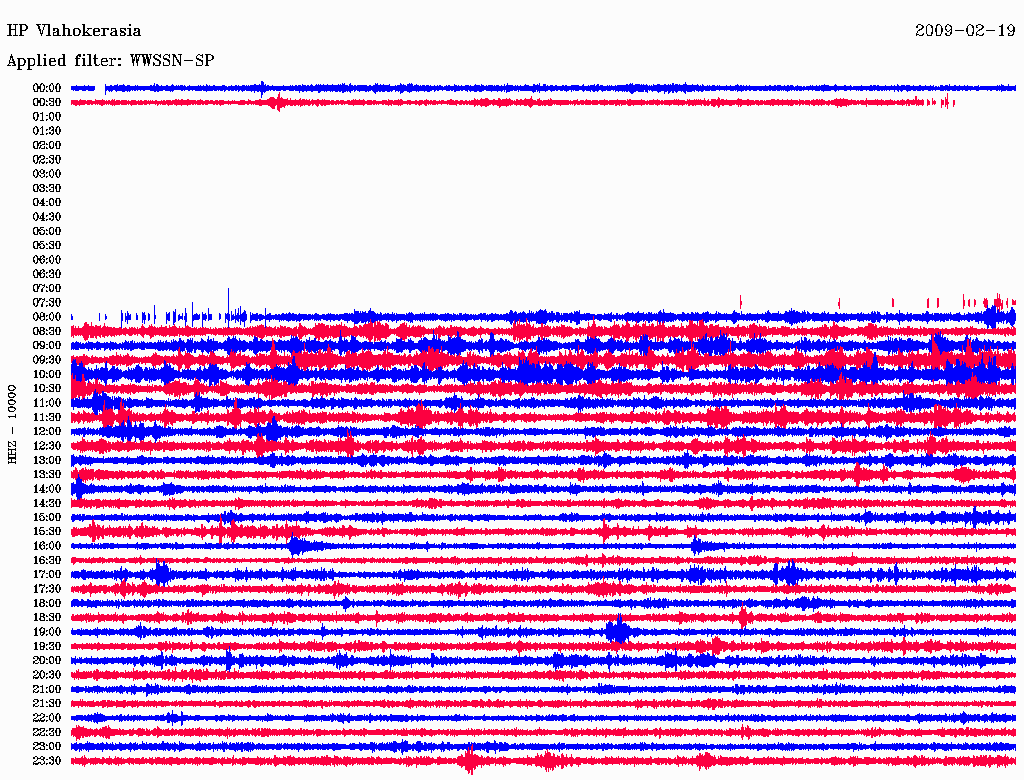Select the 15:00 time label
This screenshot has height=780, width=1024.
46,517
